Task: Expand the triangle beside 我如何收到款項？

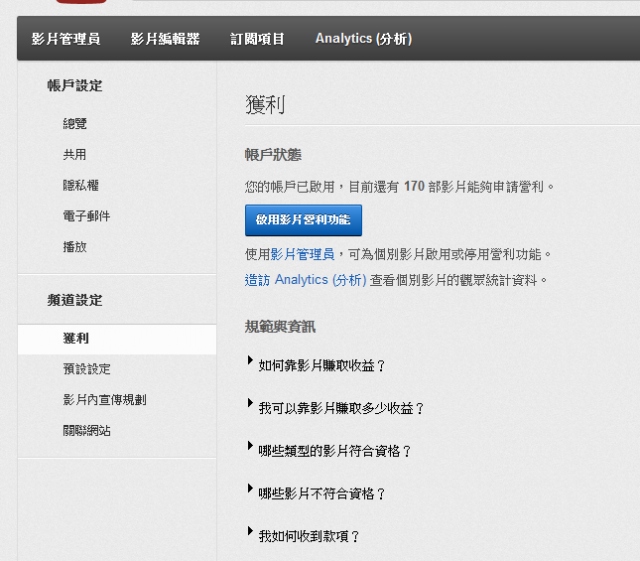Action: tap(250, 531)
